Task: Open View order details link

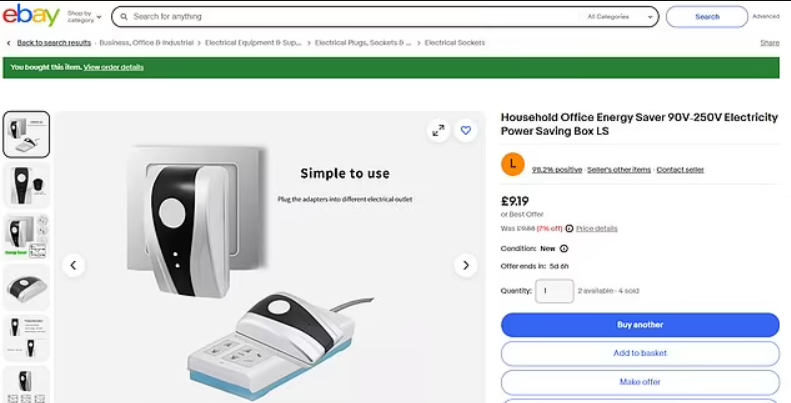Action: pyautogui.click(x=114, y=67)
